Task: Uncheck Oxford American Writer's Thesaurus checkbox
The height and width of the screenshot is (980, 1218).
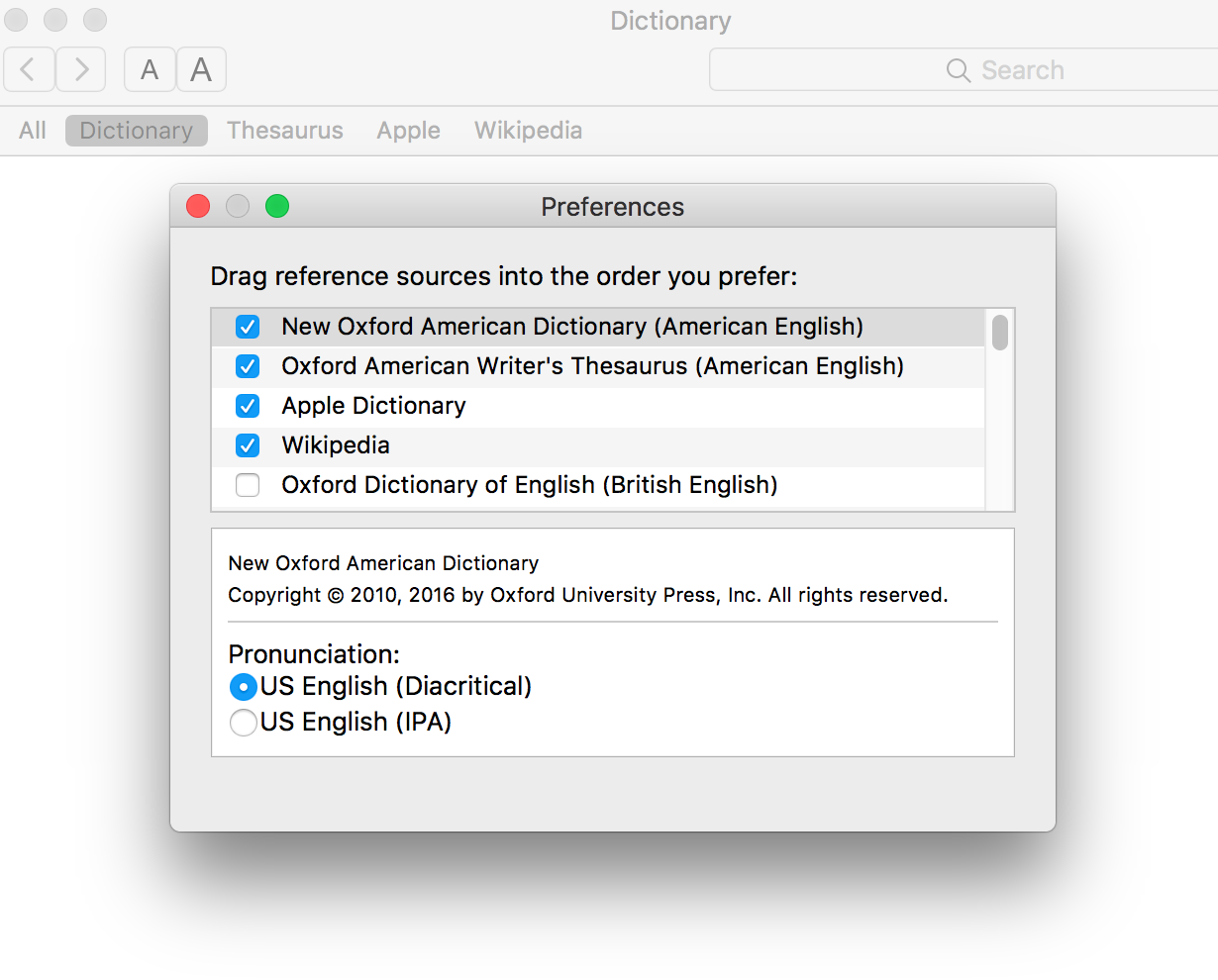Action: [x=248, y=366]
